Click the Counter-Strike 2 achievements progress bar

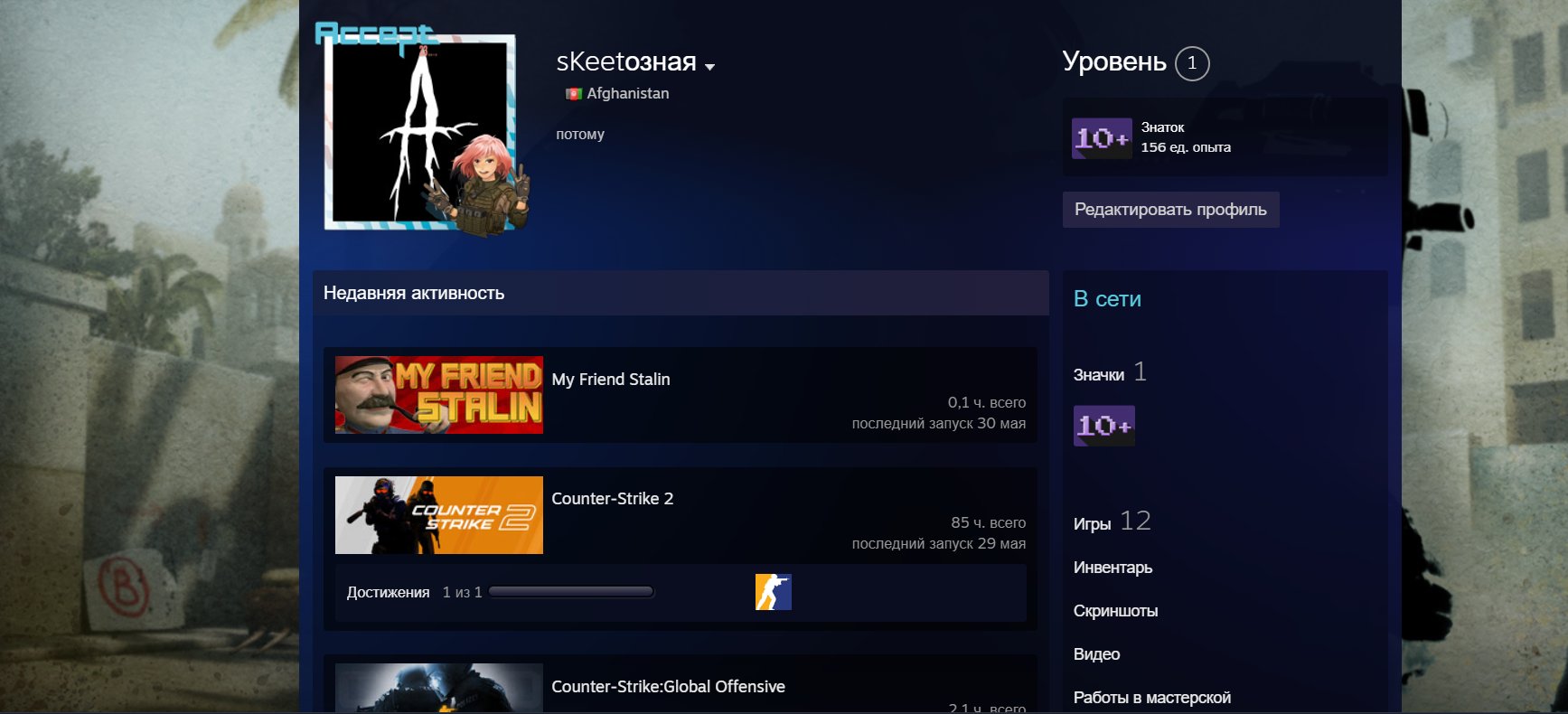[x=570, y=592]
